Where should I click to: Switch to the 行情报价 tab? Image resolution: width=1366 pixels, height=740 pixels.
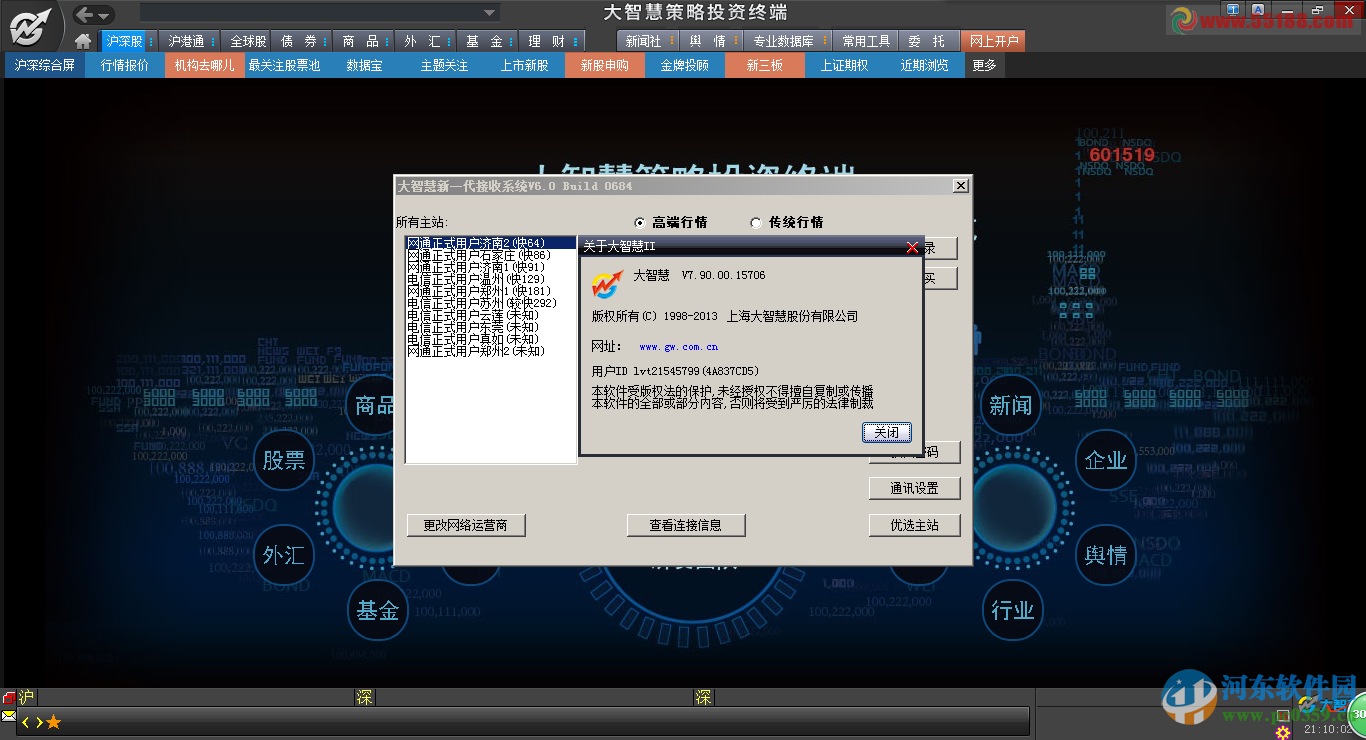[125, 65]
